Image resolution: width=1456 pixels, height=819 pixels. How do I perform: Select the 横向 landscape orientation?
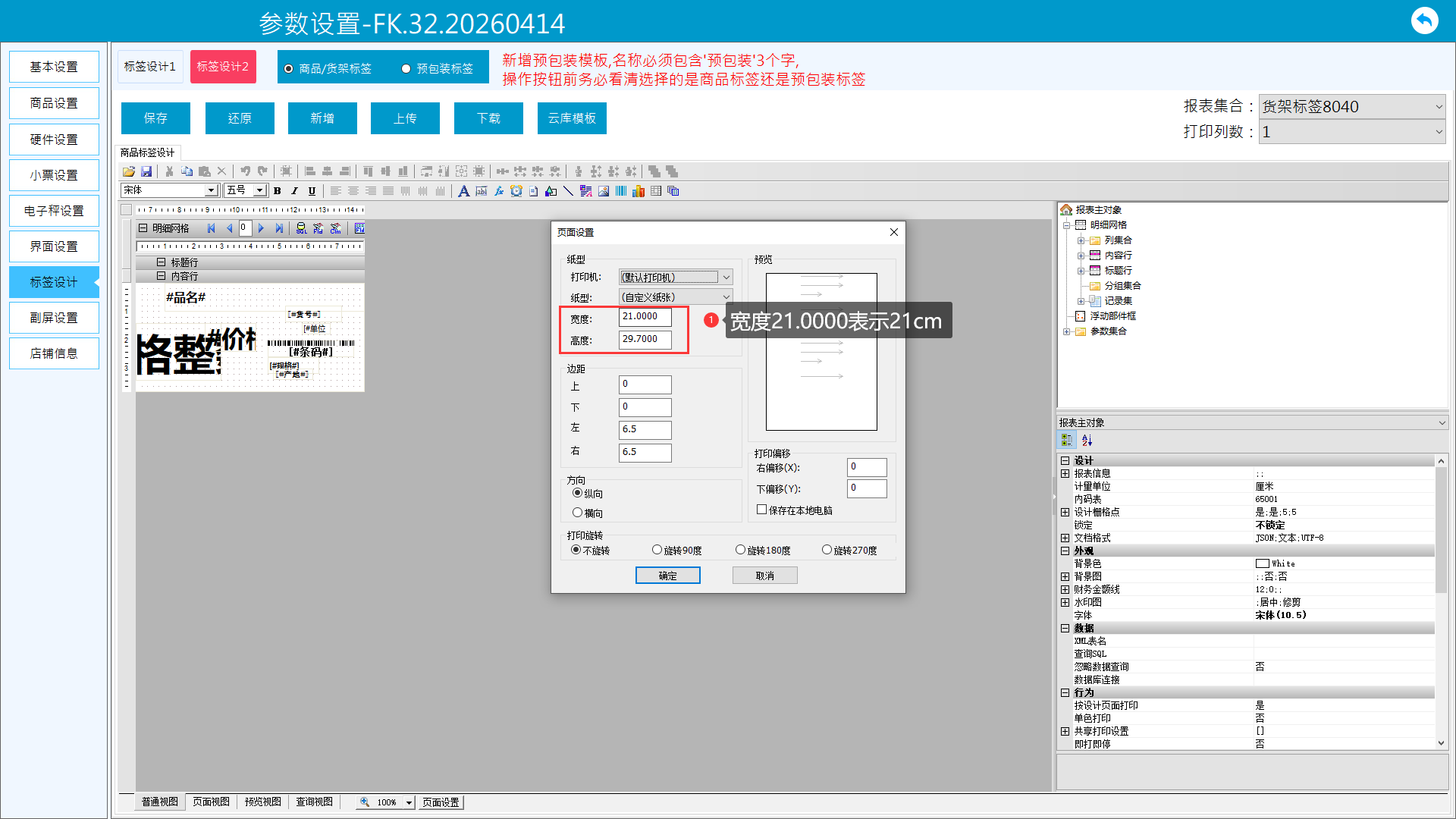[x=578, y=513]
